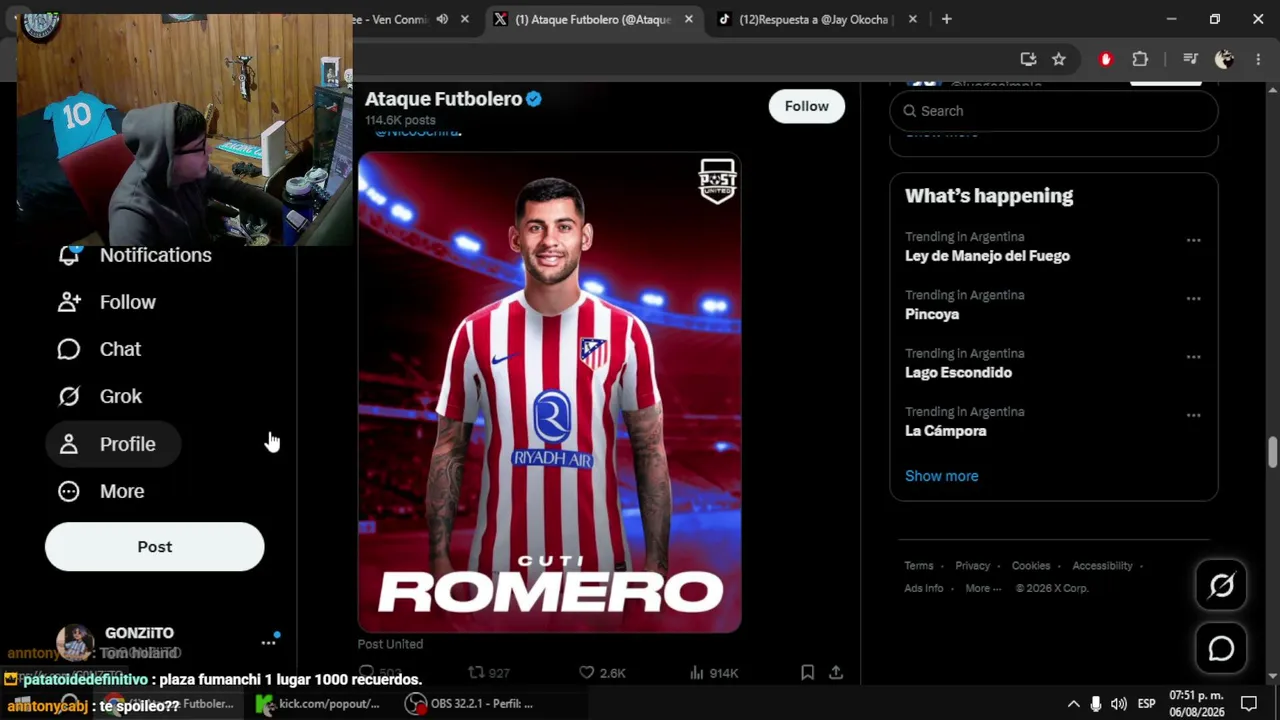Click the white Post button
Viewport: 1280px width, 720px height.
[x=155, y=547]
